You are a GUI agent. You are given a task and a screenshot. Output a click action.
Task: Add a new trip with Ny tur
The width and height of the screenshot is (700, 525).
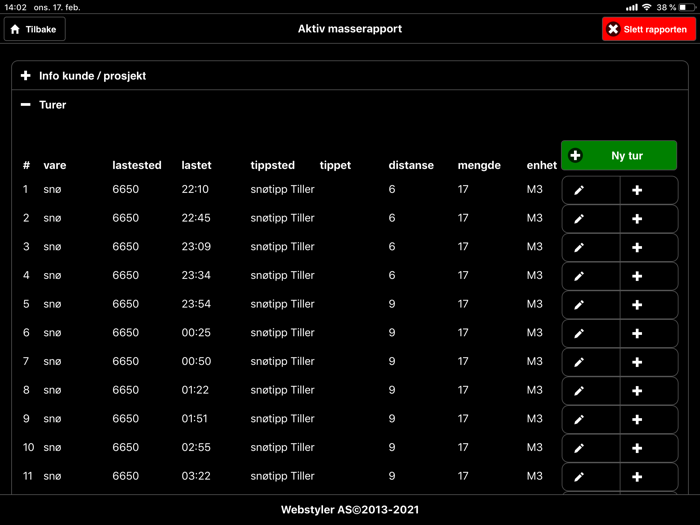point(618,156)
